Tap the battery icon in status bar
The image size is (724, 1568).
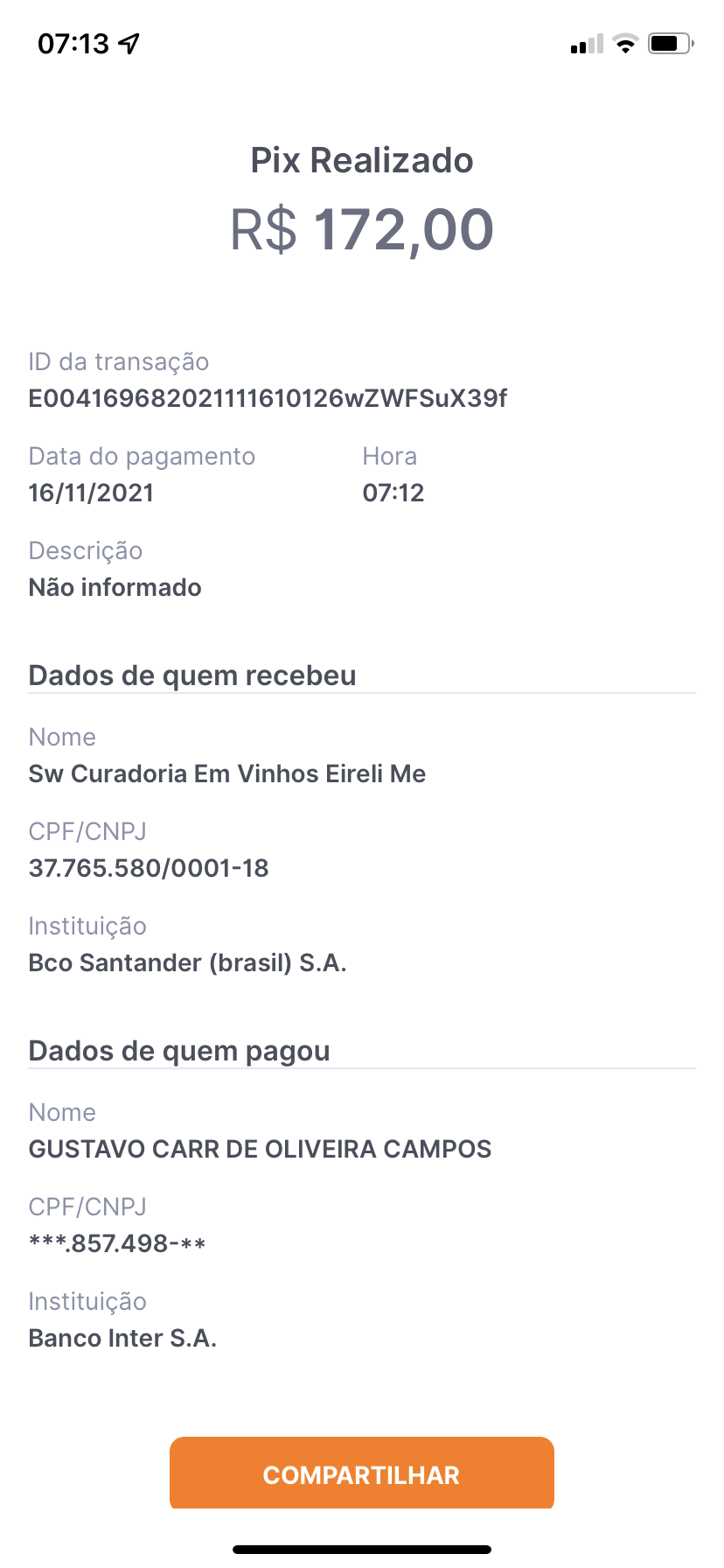[x=670, y=43]
